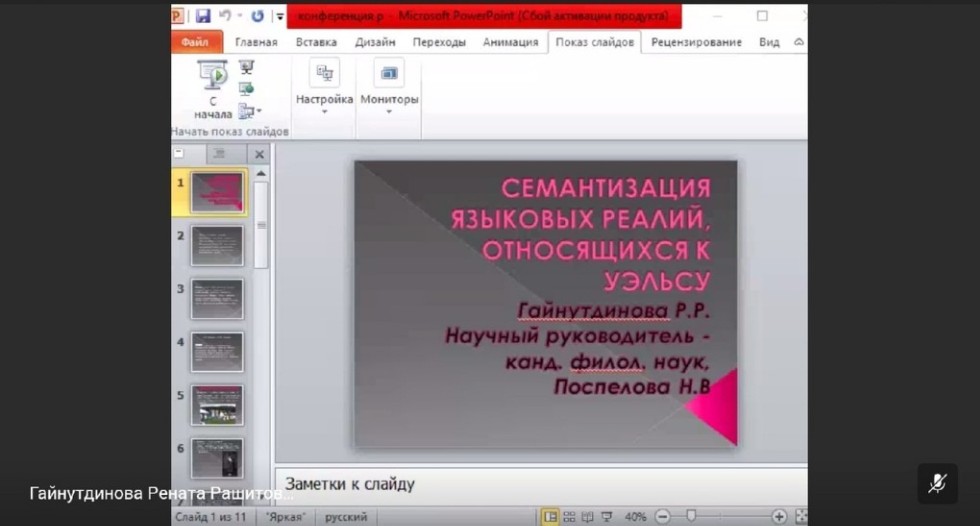Open Customize Quick Access Toolbar dropdown
Image resolution: width=980 pixels, height=526 pixels.
pos(279,16)
